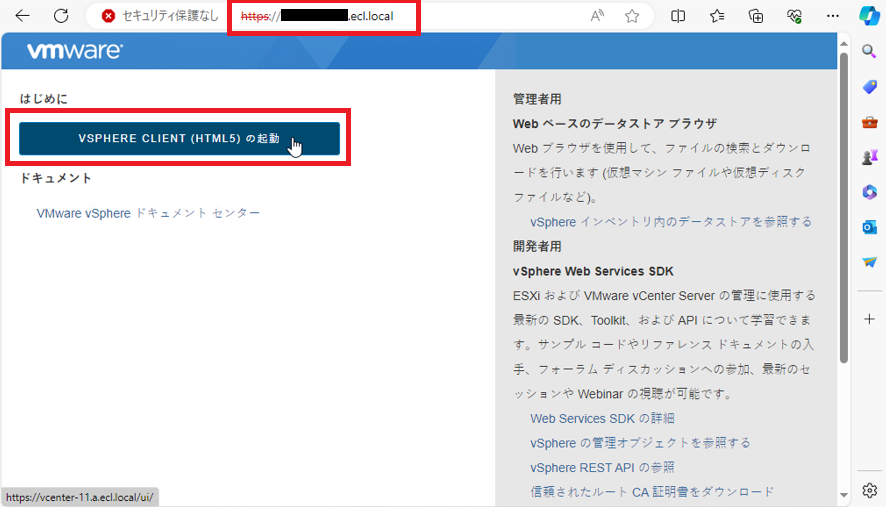Open sidebar Search icon
Screen dimensions: 886x507
click(869, 51)
